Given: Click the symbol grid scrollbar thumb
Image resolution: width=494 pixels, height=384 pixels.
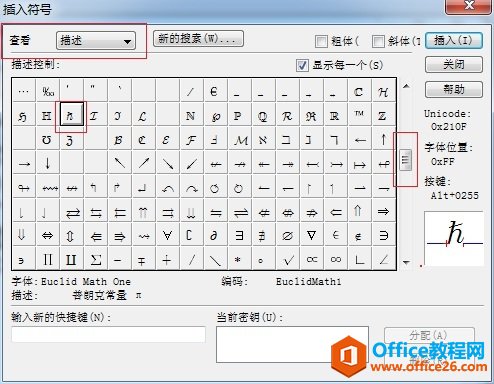Looking at the screenshot, I should click(x=406, y=160).
